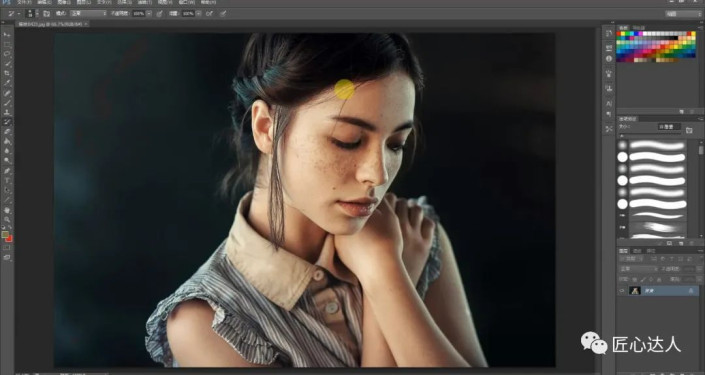Viewport: 705px width, 375px height.
Task: Pick the red swatch in Swatches panel
Action: (x=619, y=33)
